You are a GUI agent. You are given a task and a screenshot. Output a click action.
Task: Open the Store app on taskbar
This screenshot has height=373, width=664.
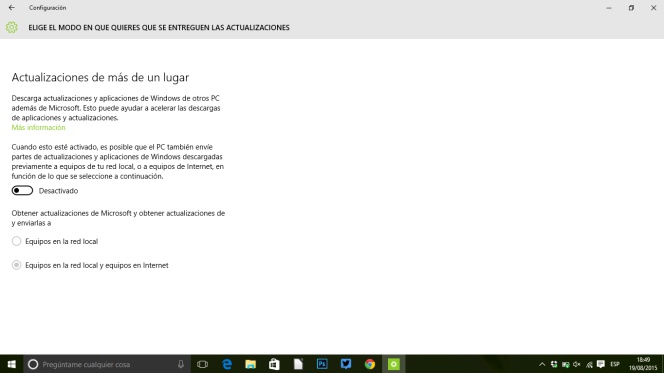(274, 364)
